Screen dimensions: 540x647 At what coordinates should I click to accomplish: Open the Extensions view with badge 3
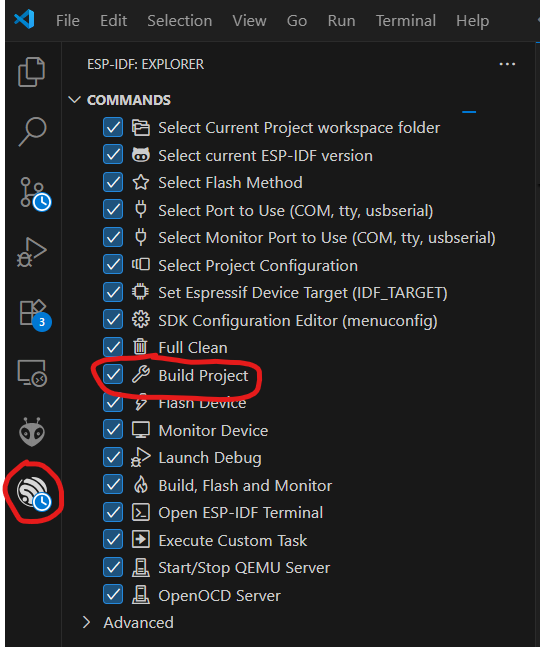click(34, 314)
